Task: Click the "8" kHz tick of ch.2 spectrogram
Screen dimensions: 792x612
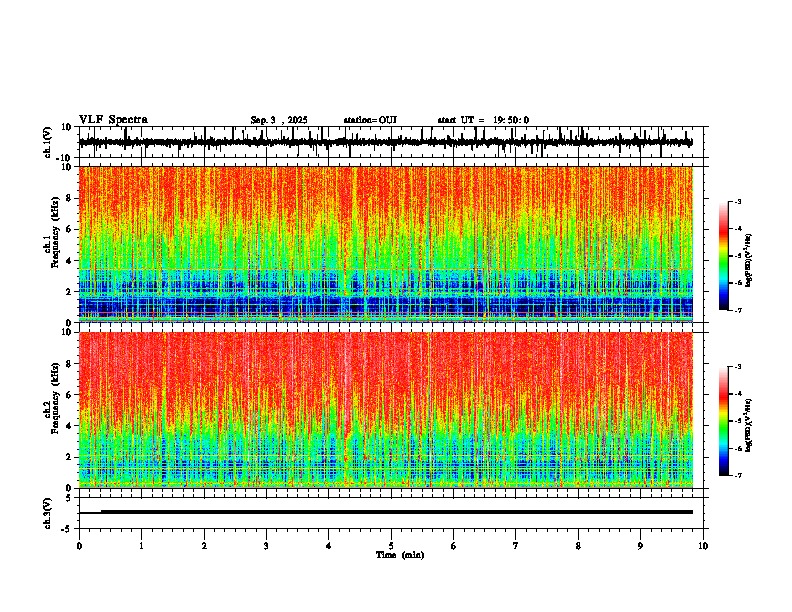Action: pos(69,364)
